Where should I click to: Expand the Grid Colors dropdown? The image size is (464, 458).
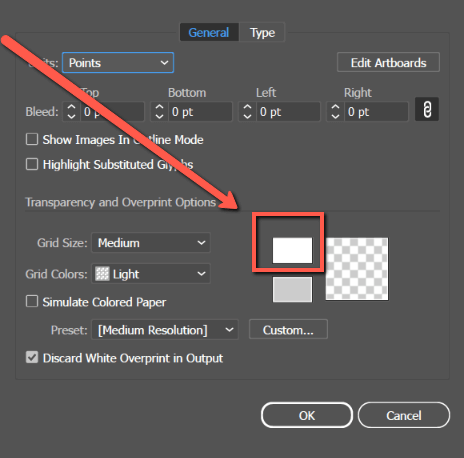(x=151, y=274)
